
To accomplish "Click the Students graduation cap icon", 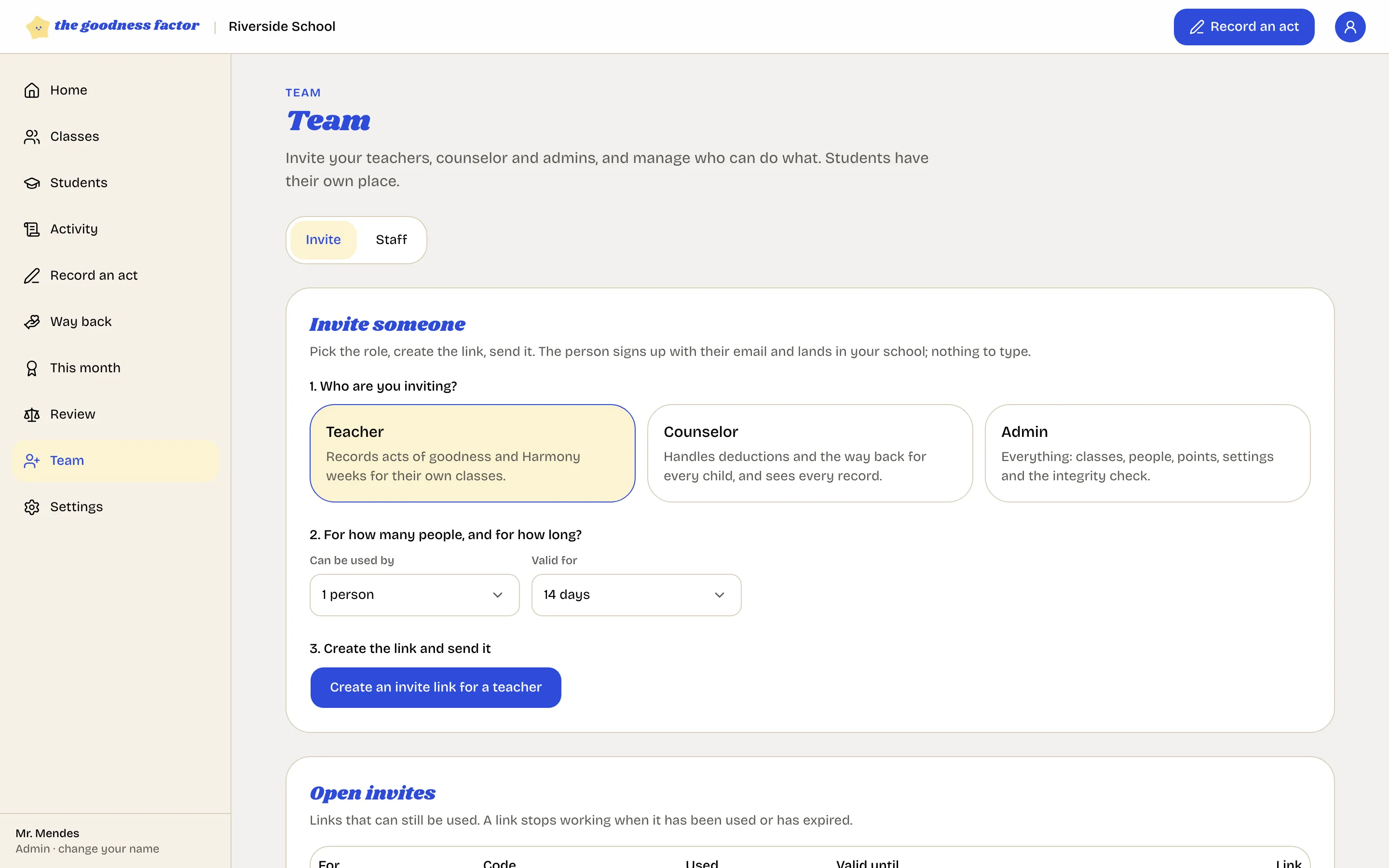I will coord(31,183).
